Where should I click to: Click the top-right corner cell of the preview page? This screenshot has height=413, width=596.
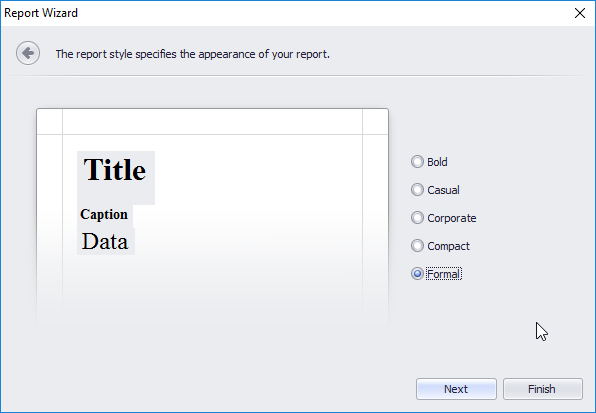[x=375, y=122]
